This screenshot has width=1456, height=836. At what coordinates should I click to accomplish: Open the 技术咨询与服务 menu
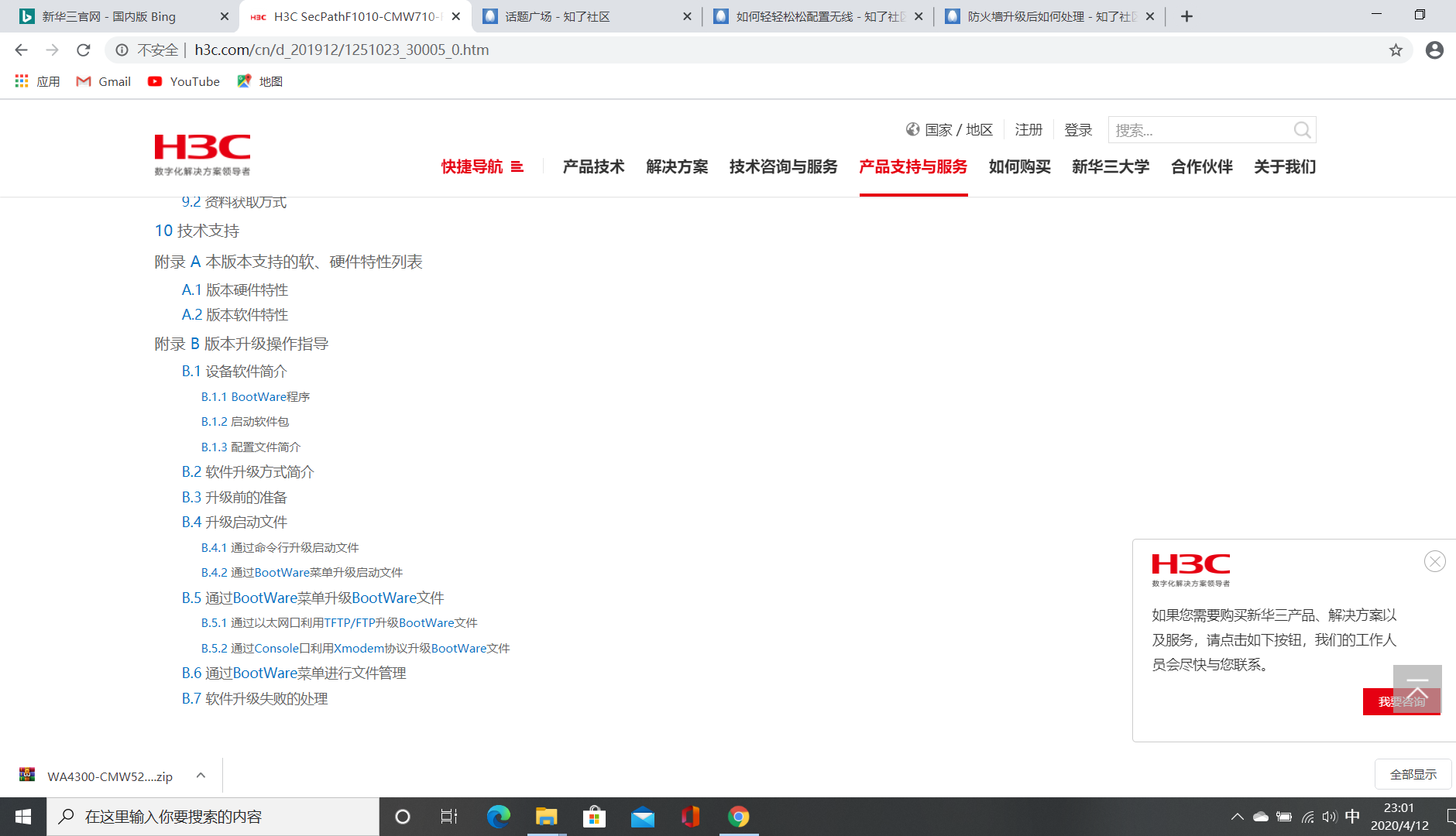click(783, 167)
